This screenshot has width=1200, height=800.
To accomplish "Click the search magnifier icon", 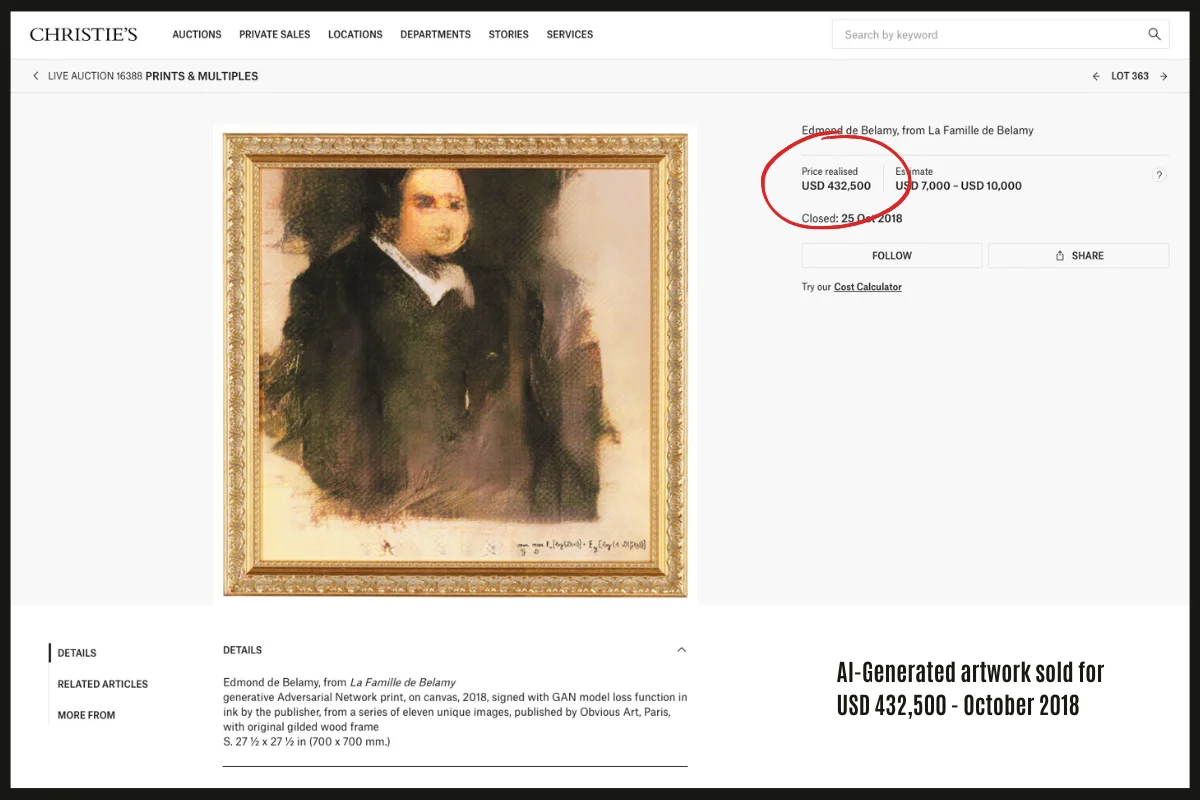I will [x=1154, y=34].
